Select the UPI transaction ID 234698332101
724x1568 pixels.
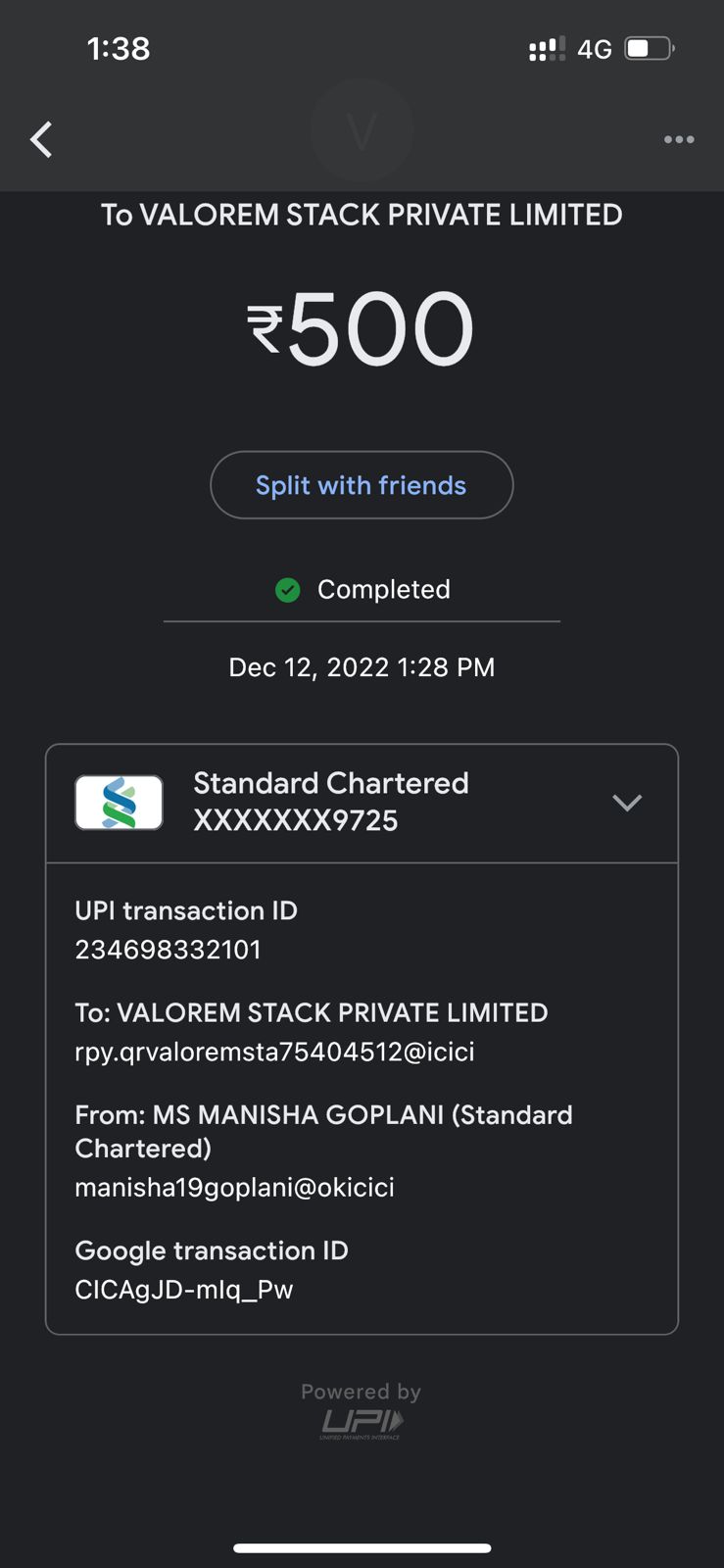169,950
